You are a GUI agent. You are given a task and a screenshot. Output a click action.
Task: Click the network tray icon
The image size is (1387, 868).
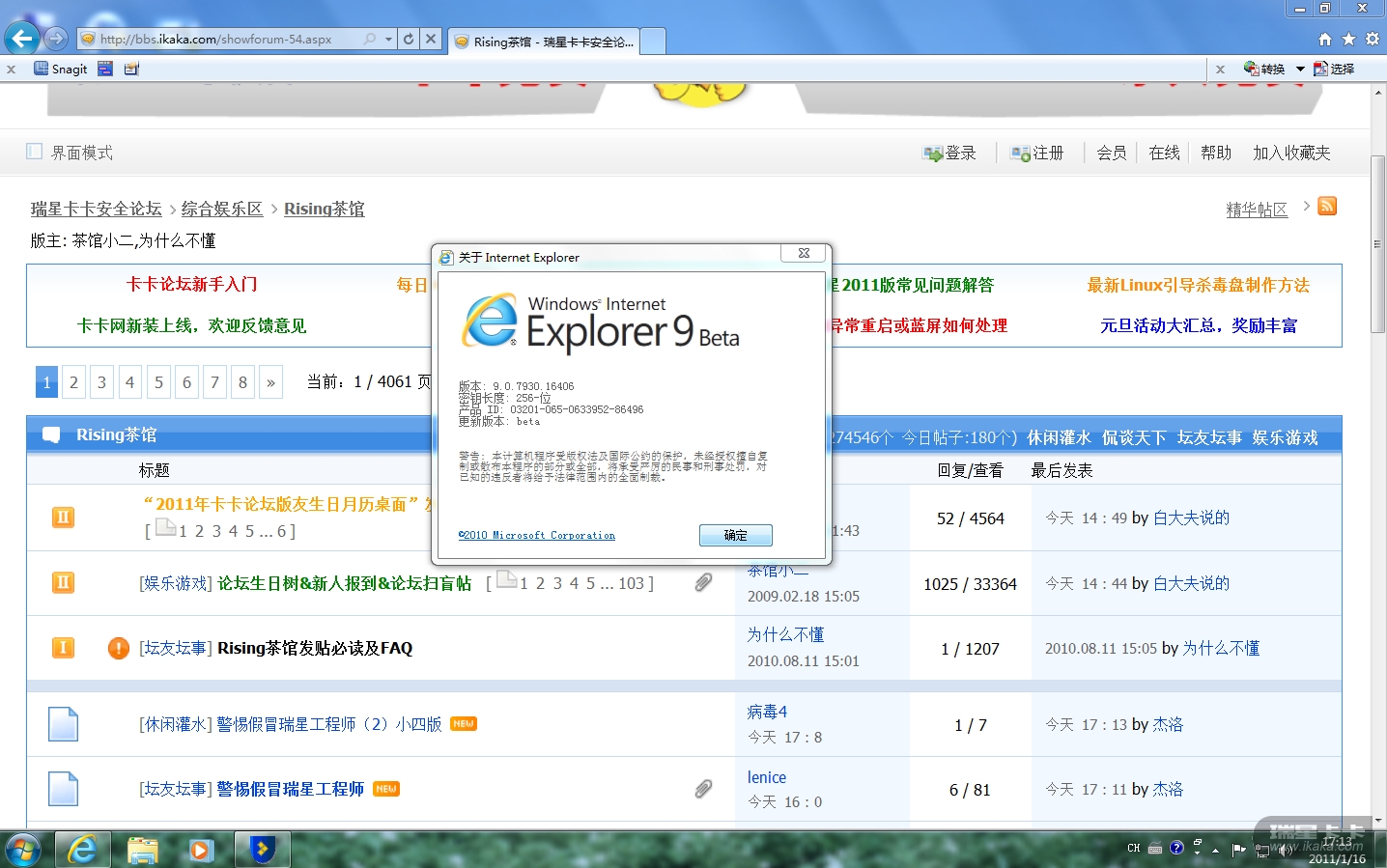pos(1261,850)
